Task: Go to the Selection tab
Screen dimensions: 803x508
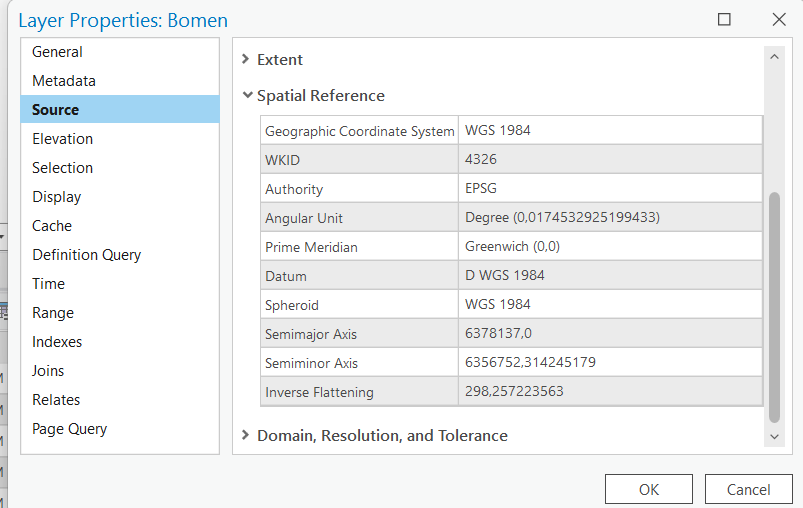Action: point(62,168)
